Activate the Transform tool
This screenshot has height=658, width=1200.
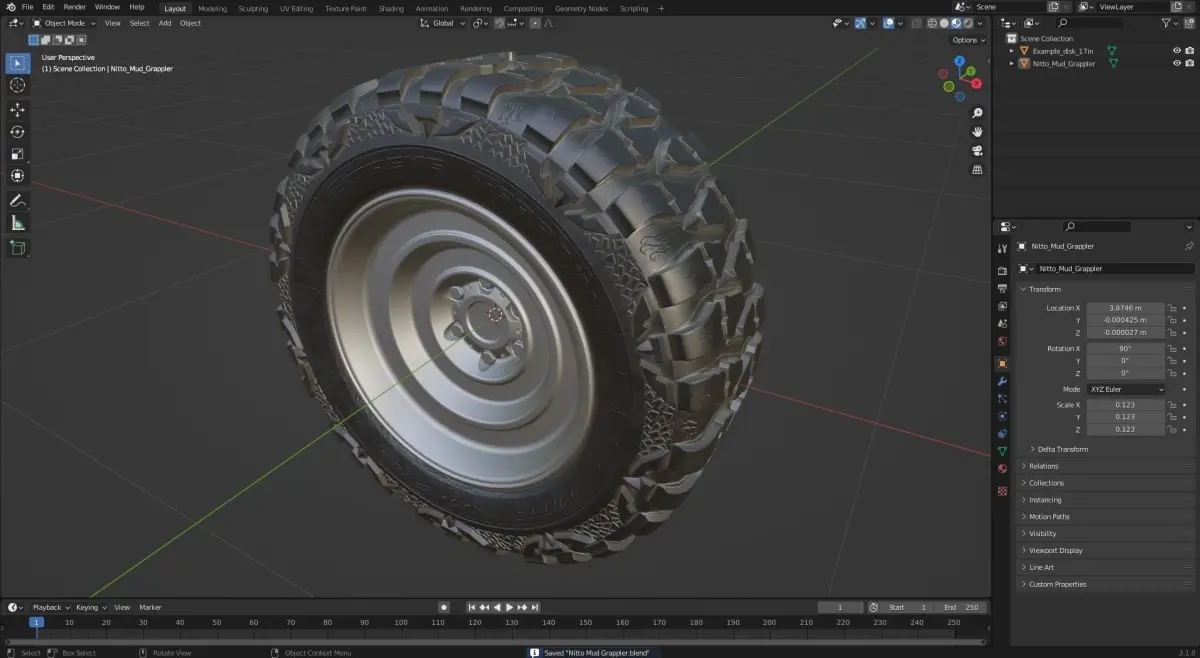click(18, 176)
